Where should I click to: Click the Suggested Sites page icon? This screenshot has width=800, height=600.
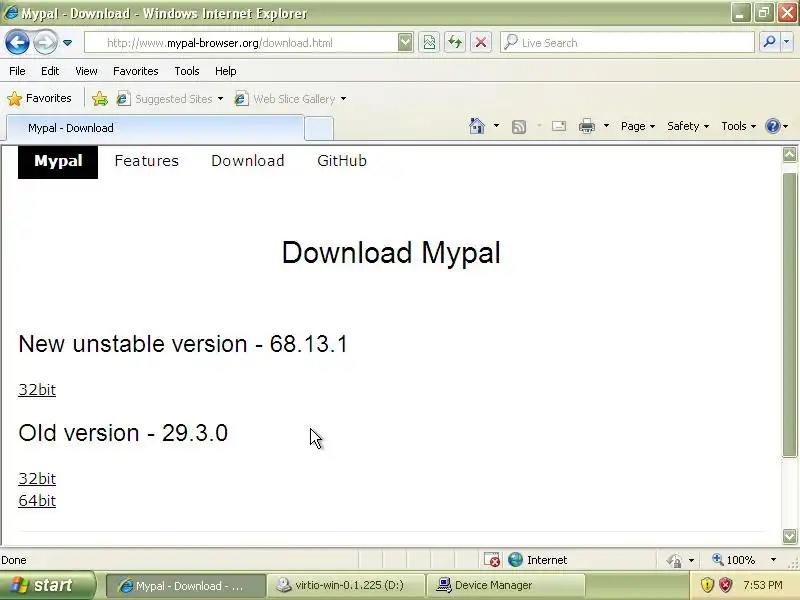click(123, 98)
